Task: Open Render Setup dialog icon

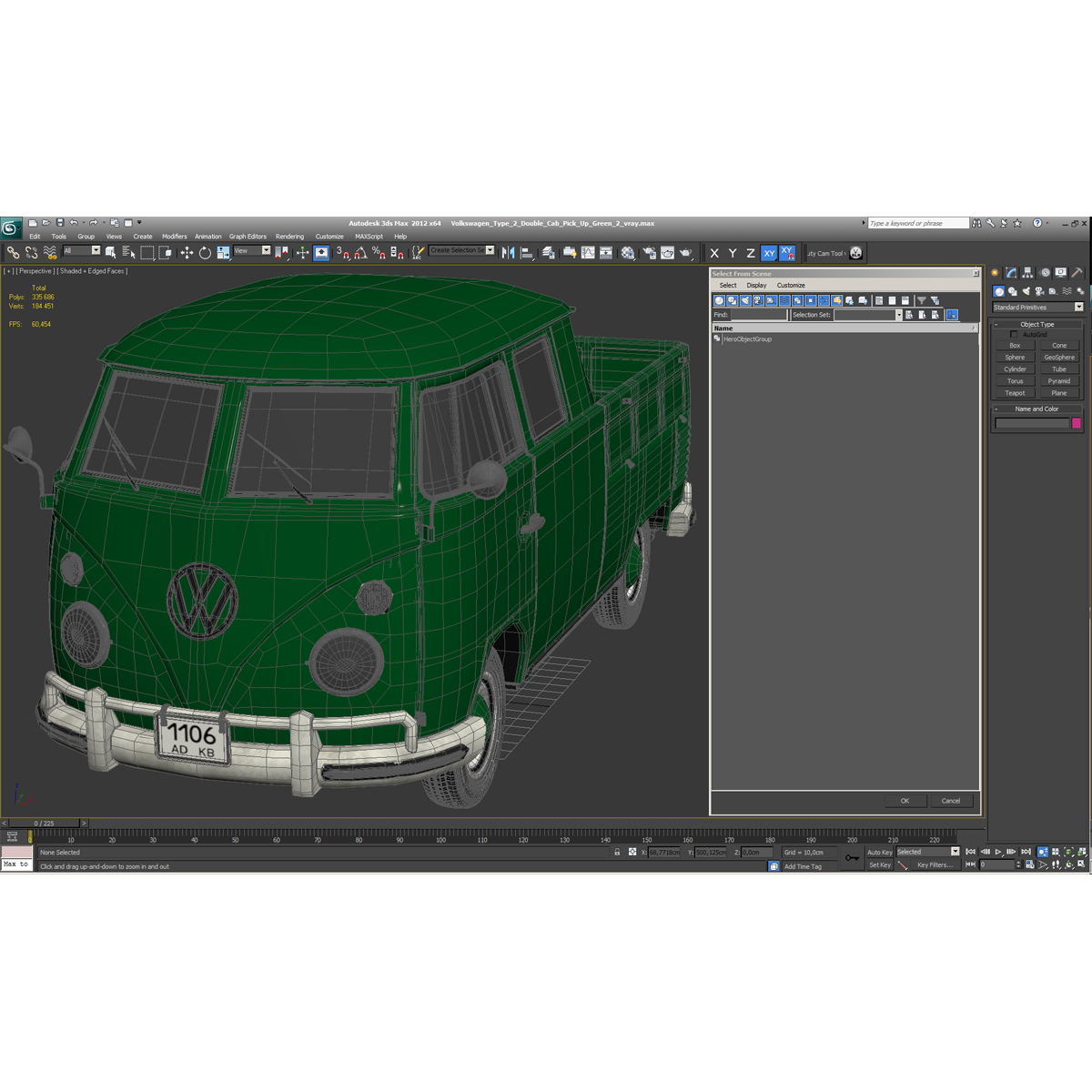Action: point(649,253)
